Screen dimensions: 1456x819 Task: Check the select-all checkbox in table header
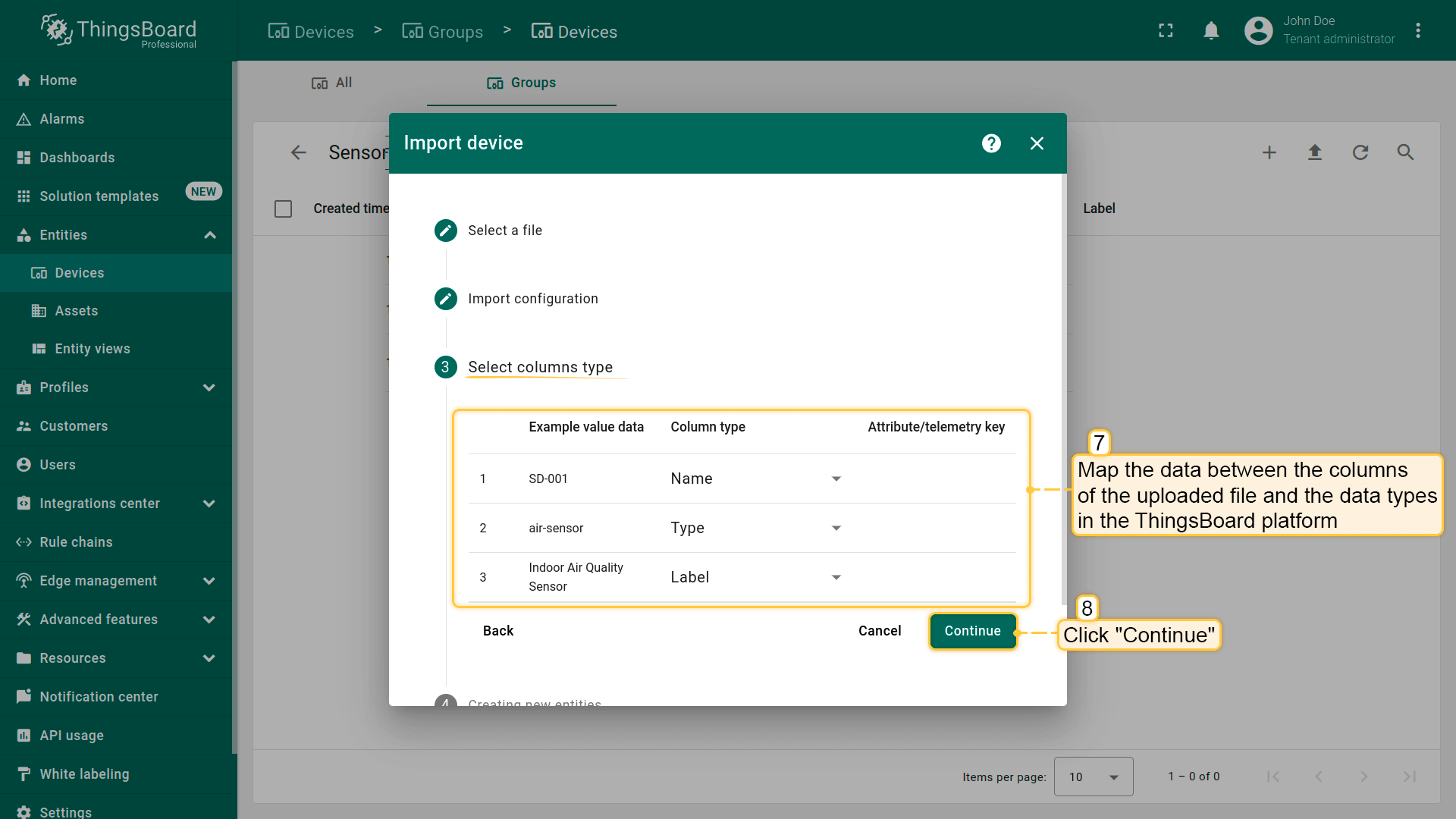click(283, 209)
